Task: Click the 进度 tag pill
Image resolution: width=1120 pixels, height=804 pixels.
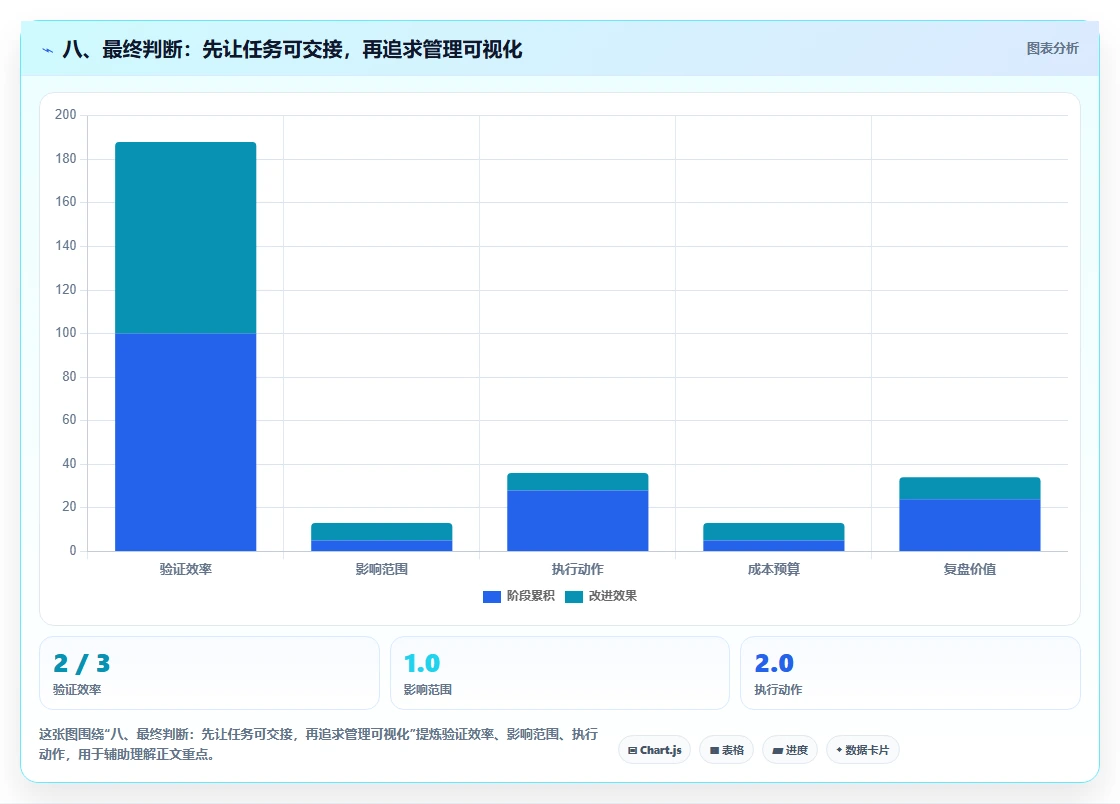Action: 790,750
